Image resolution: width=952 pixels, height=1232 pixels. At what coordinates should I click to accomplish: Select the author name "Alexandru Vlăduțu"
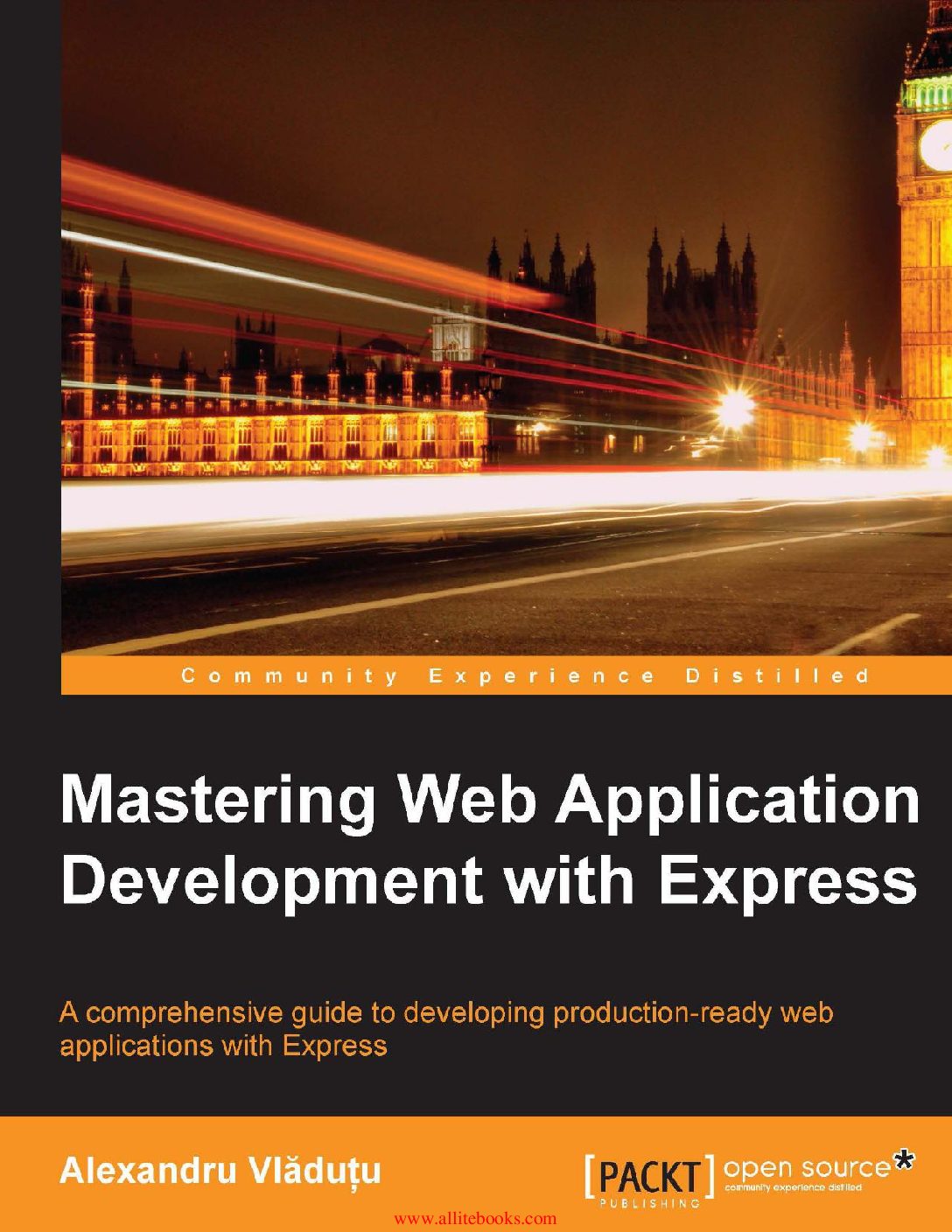220,1171
